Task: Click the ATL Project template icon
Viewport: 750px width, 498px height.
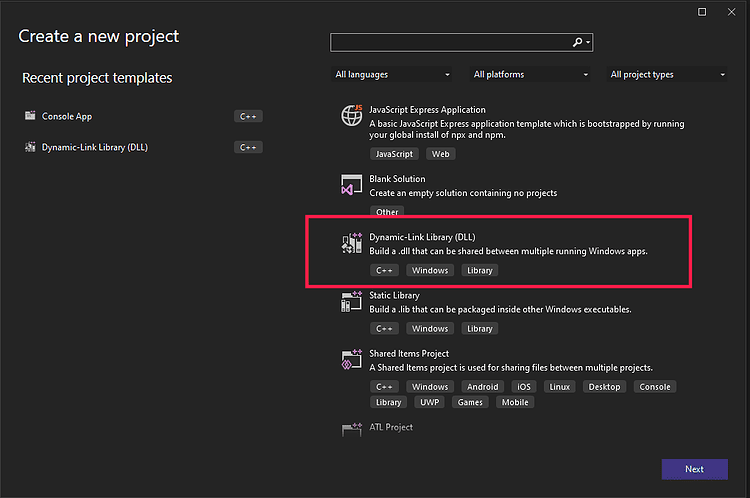Action: [x=351, y=430]
